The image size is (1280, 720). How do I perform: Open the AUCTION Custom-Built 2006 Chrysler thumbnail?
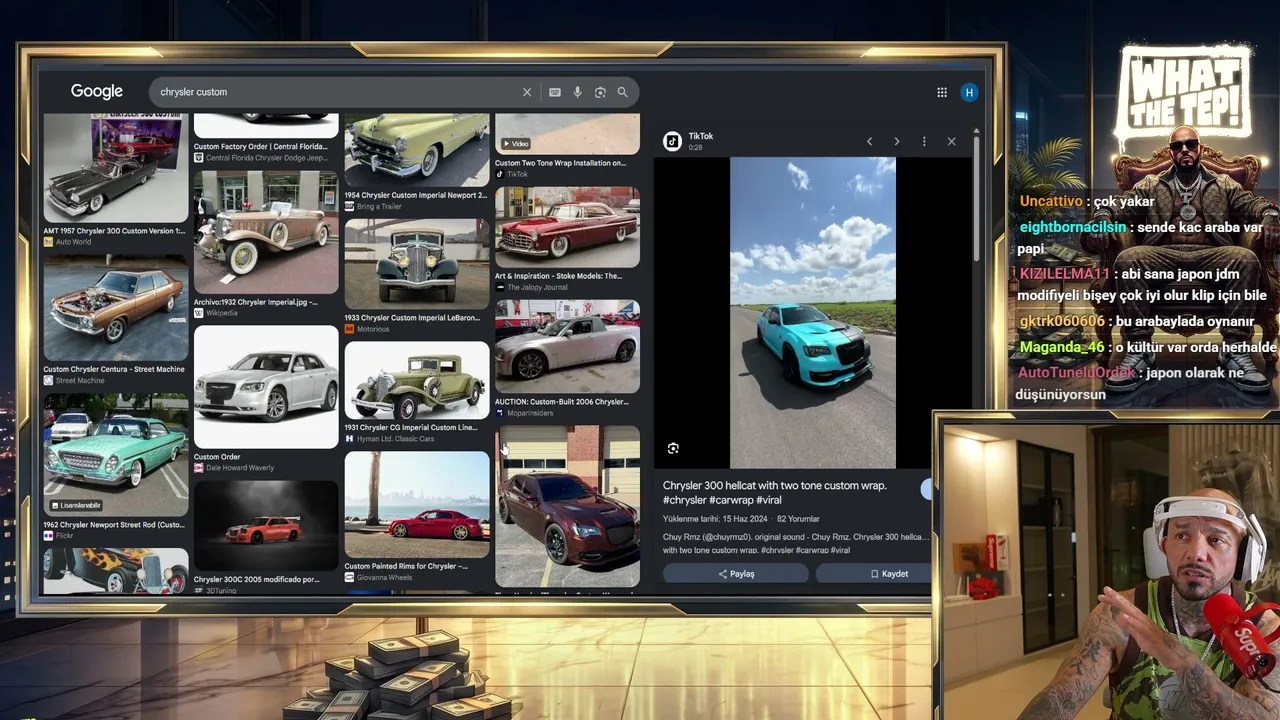coord(567,346)
